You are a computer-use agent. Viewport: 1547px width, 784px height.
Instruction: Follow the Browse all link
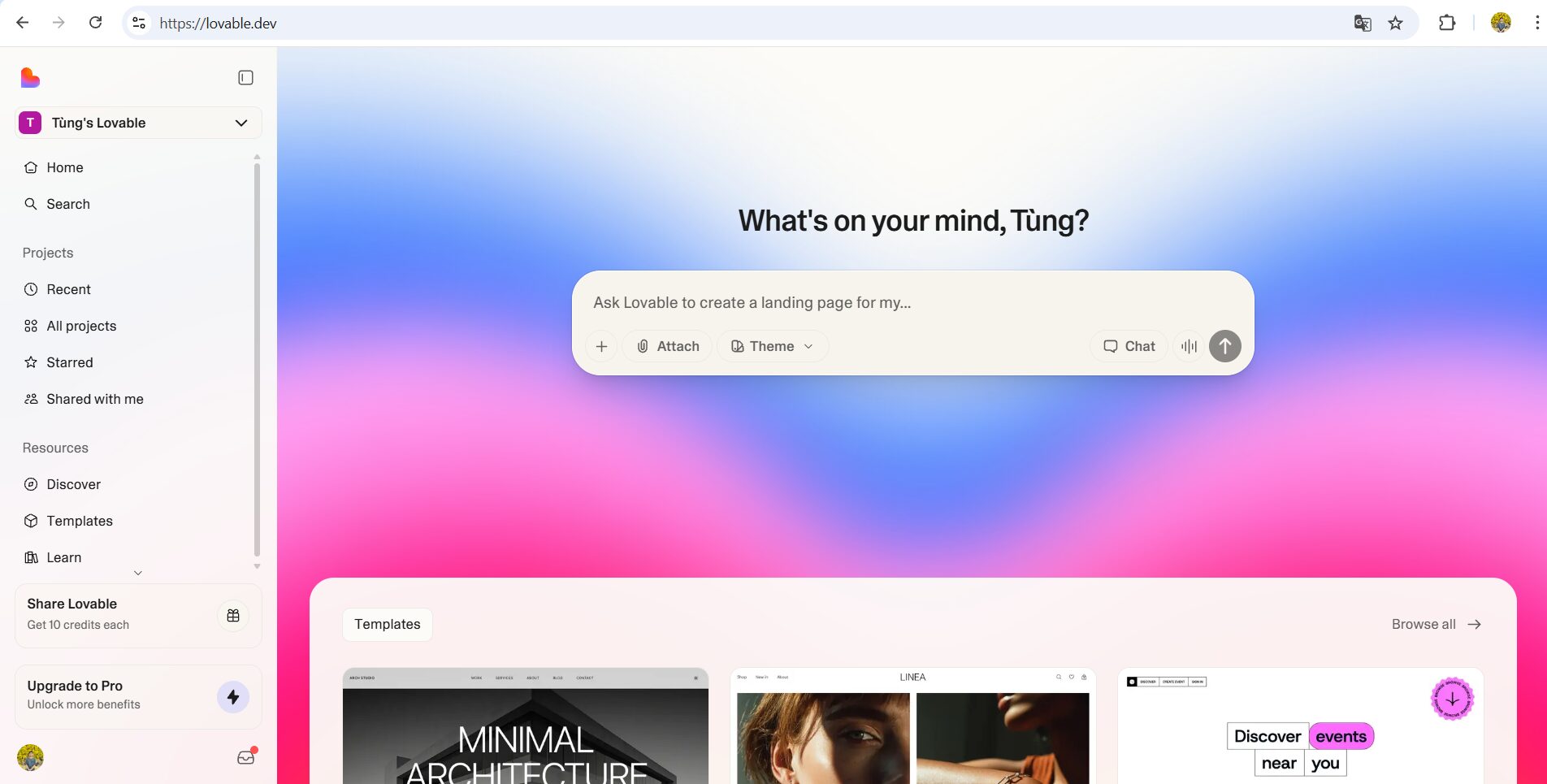pos(1436,624)
